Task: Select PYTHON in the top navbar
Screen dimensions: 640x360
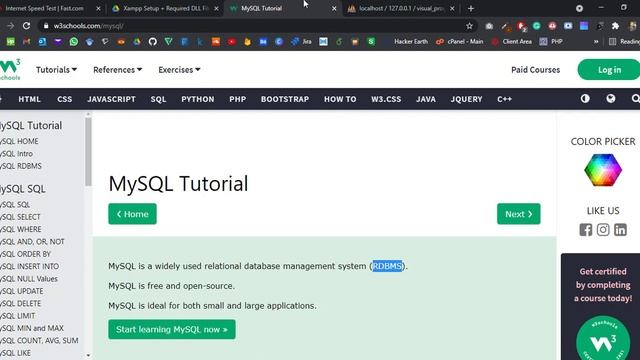Action: (198, 99)
